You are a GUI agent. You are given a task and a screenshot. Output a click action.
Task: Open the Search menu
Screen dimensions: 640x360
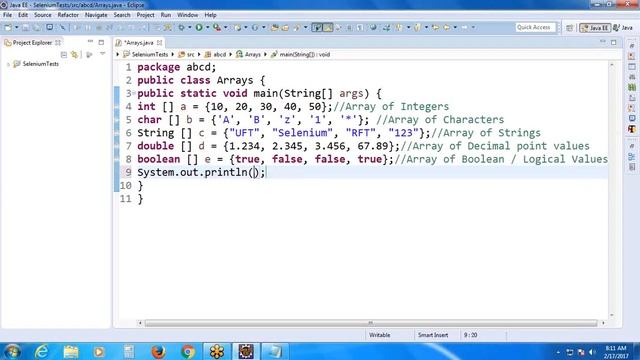pyautogui.click(x=122, y=15)
